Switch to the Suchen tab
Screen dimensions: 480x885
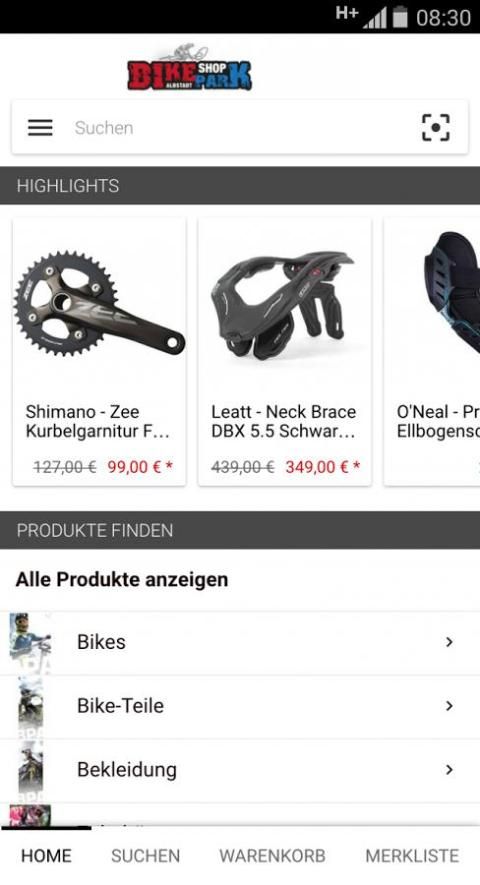[145, 856]
